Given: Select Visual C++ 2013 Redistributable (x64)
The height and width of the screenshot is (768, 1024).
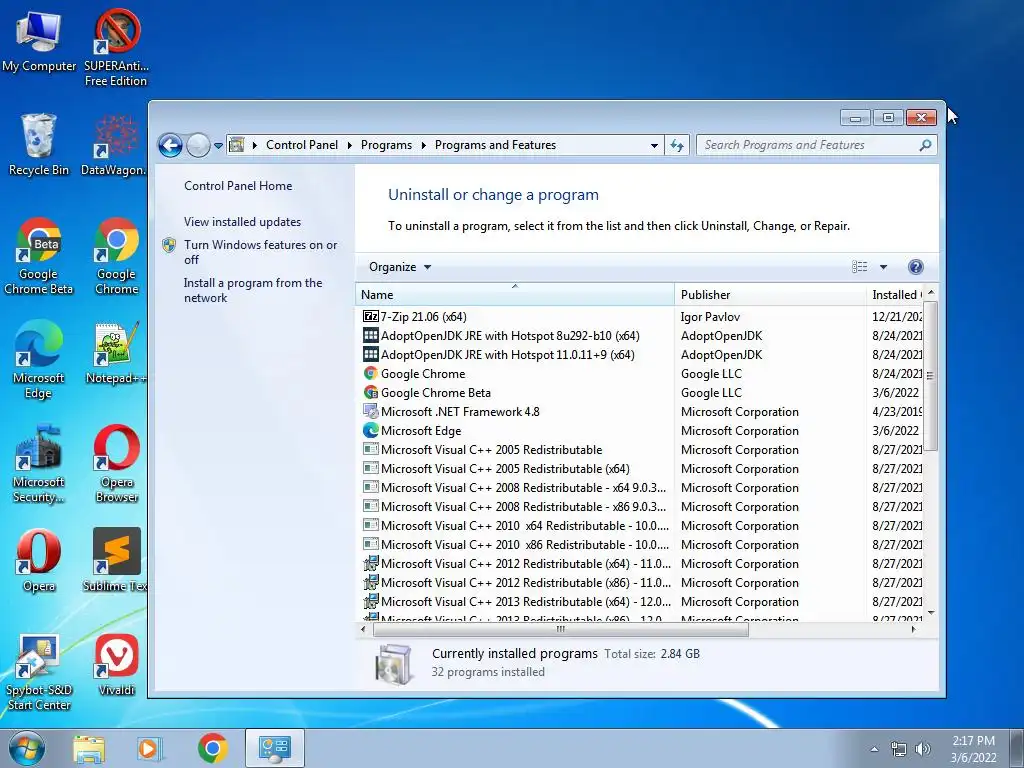Looking at the screenshot, I should [x=639, y=601].
